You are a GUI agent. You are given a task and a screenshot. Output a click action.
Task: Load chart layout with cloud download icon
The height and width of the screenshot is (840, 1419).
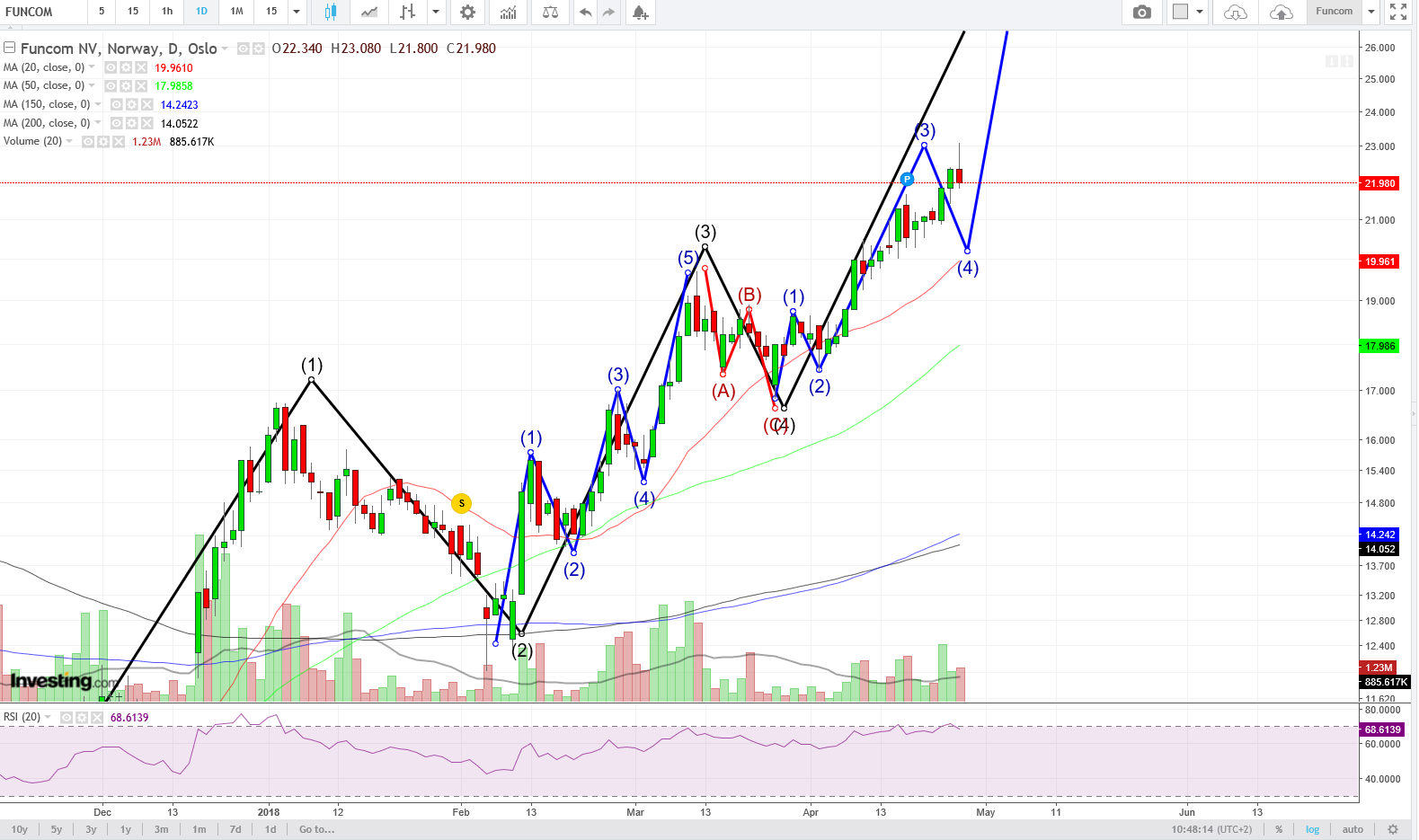click(x=1236, y=12)
